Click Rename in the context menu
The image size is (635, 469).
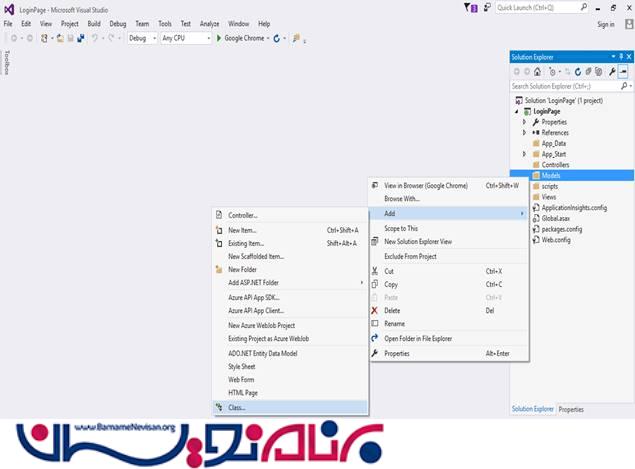tap(449, 324)
